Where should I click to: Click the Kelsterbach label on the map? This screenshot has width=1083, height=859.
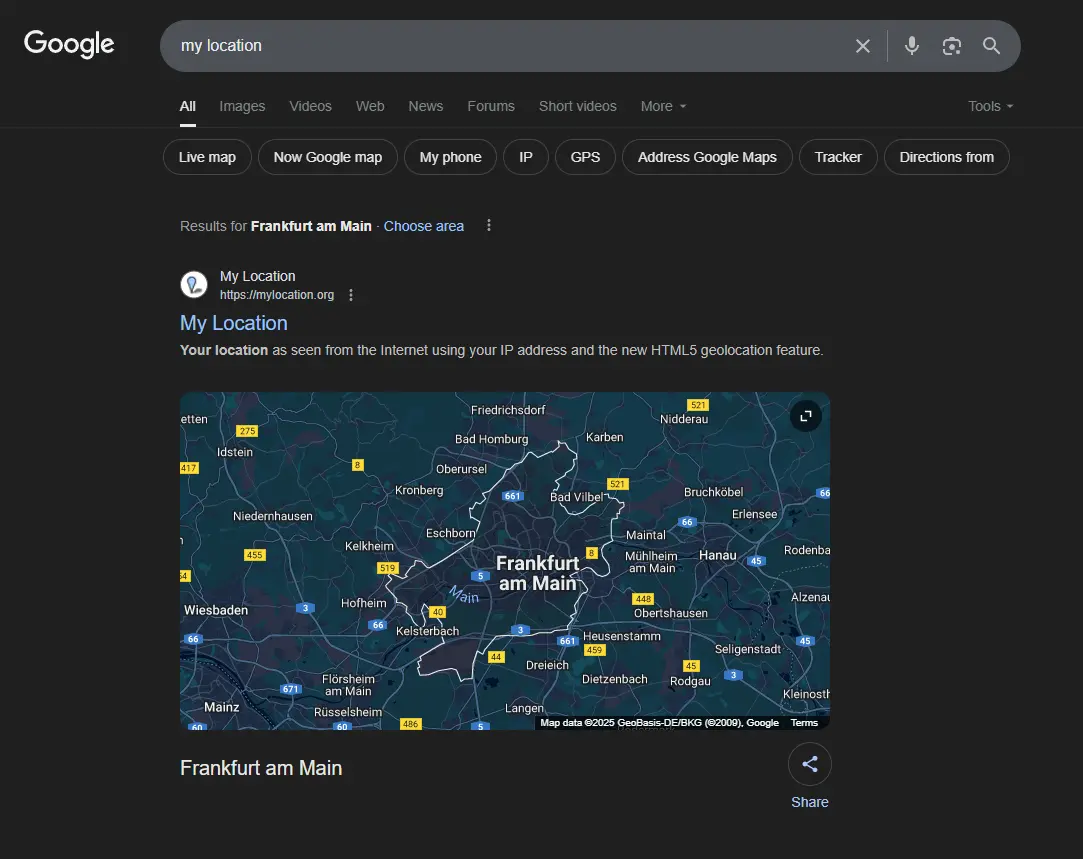click(427, 631)
